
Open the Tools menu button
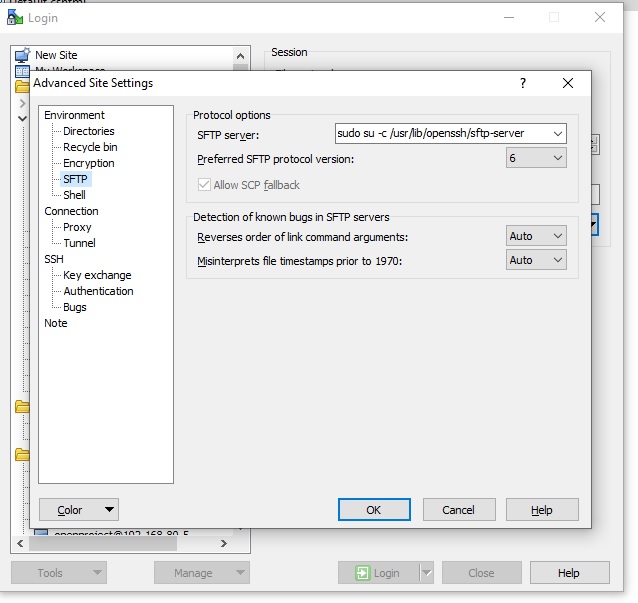58,573
